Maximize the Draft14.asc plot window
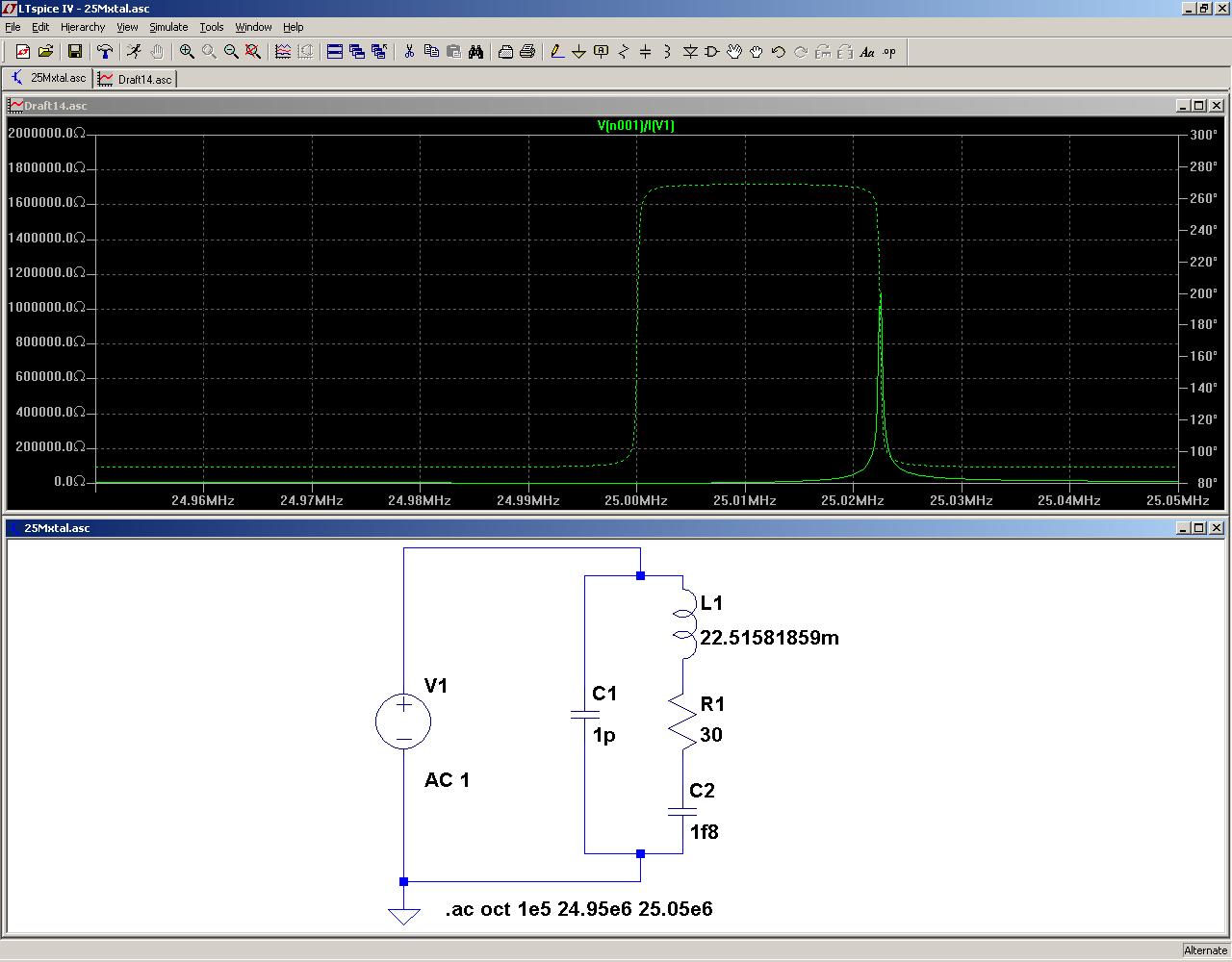 pyautogui.click(x=1199, y=105)
